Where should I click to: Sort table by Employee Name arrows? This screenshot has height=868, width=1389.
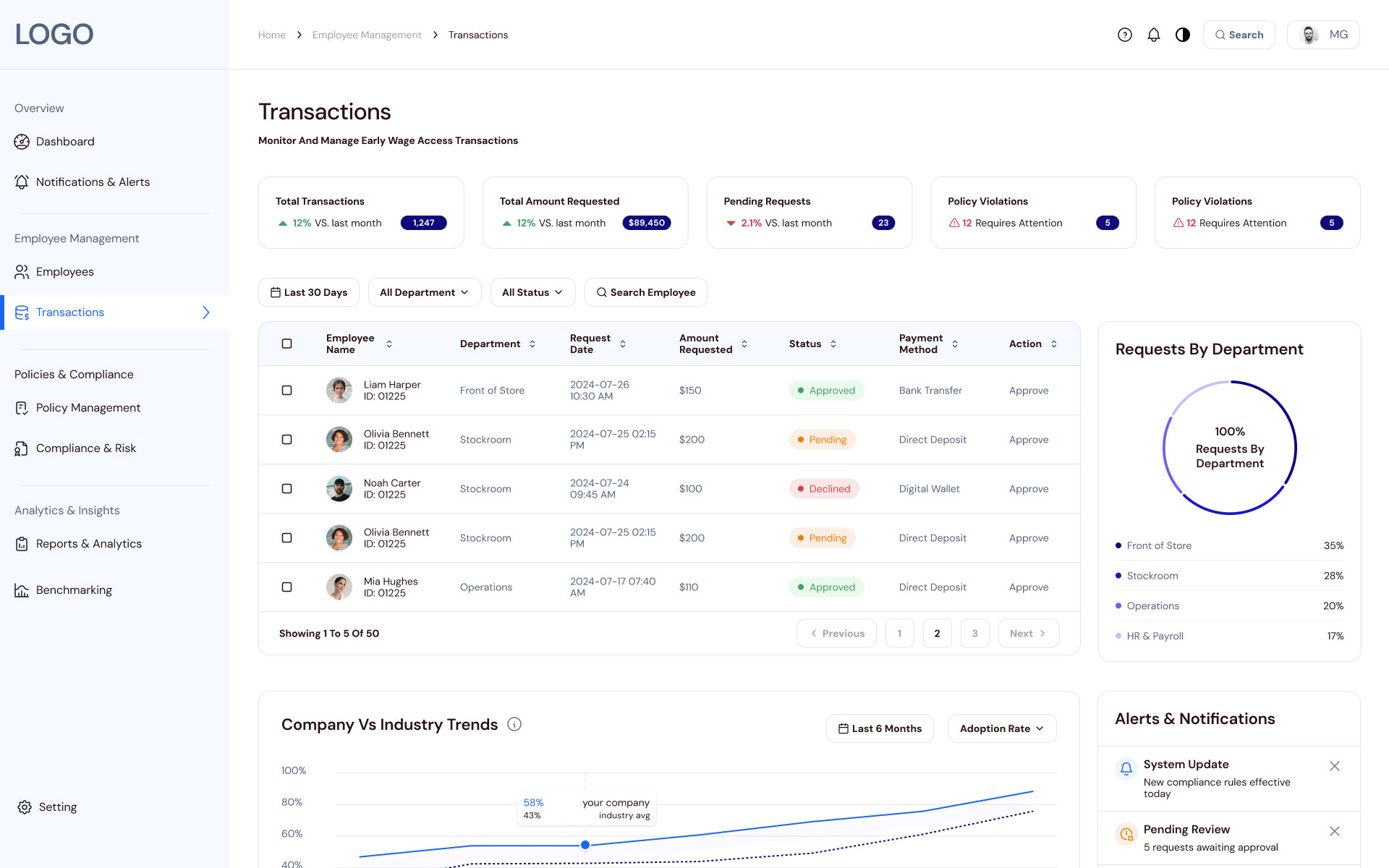(x=389, y=344)
